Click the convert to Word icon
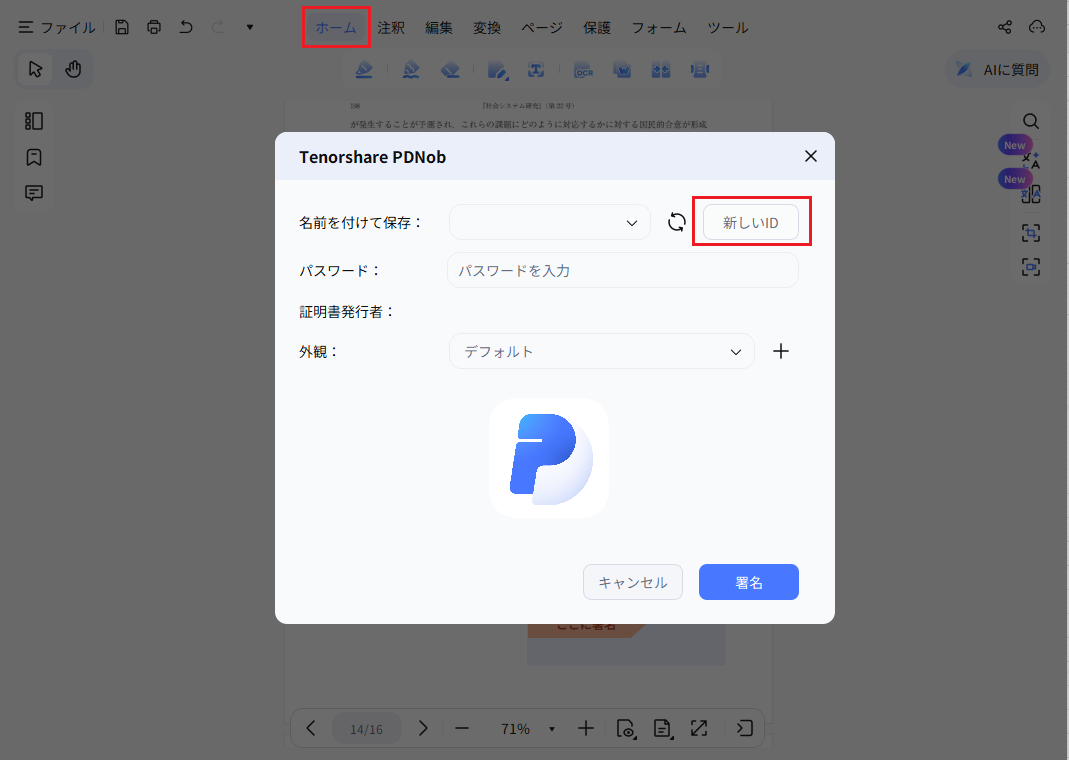The width and height of the screenshot is (1069, 760). [622, 70]
